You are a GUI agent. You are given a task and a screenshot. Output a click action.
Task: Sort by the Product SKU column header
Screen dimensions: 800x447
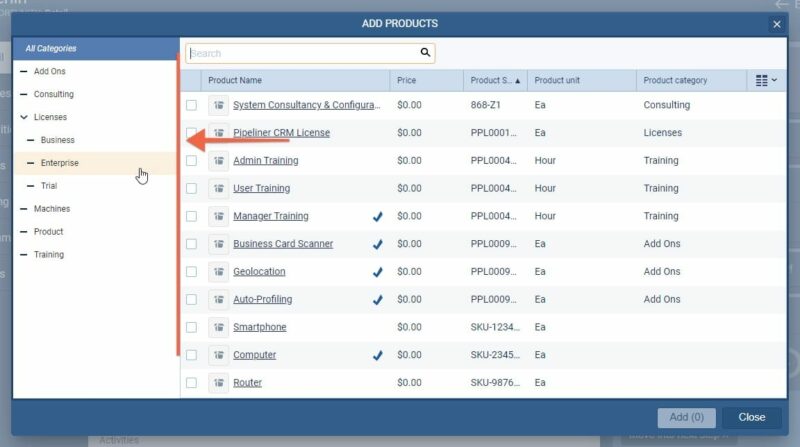pos(494,81)
